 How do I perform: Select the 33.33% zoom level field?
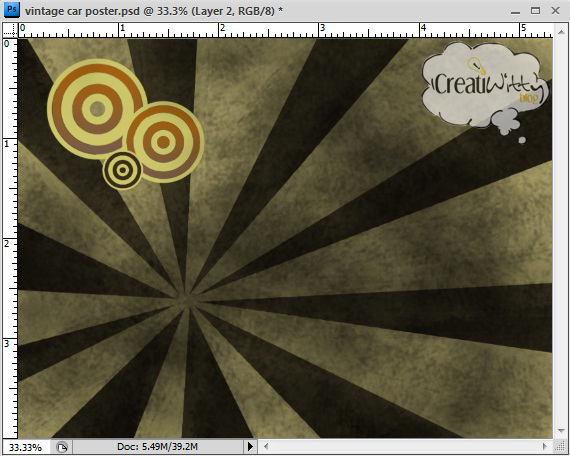(26, 447)
